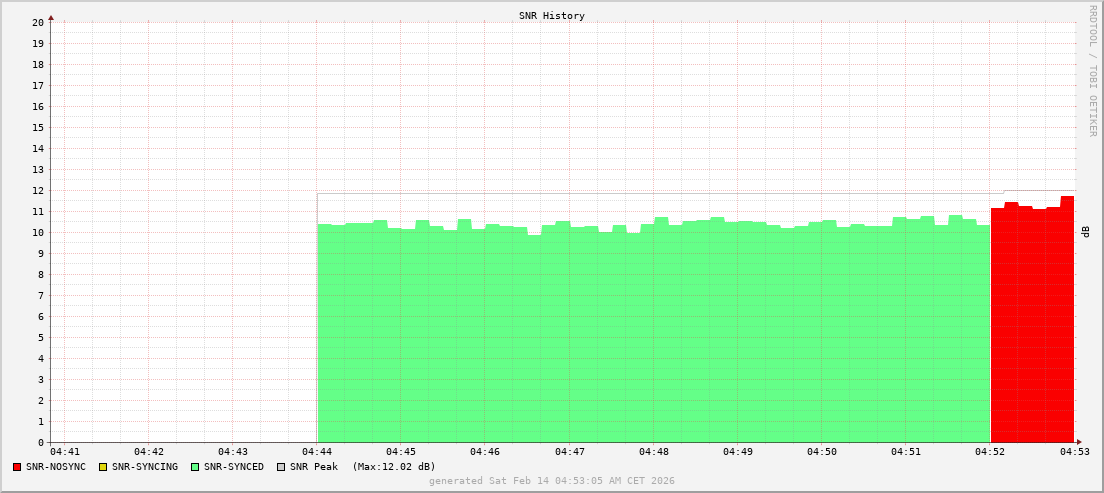Screen dimensions: 1104x493
Task: Select the SNR-SYNCED legend label
Action: (x=234, y=467)
